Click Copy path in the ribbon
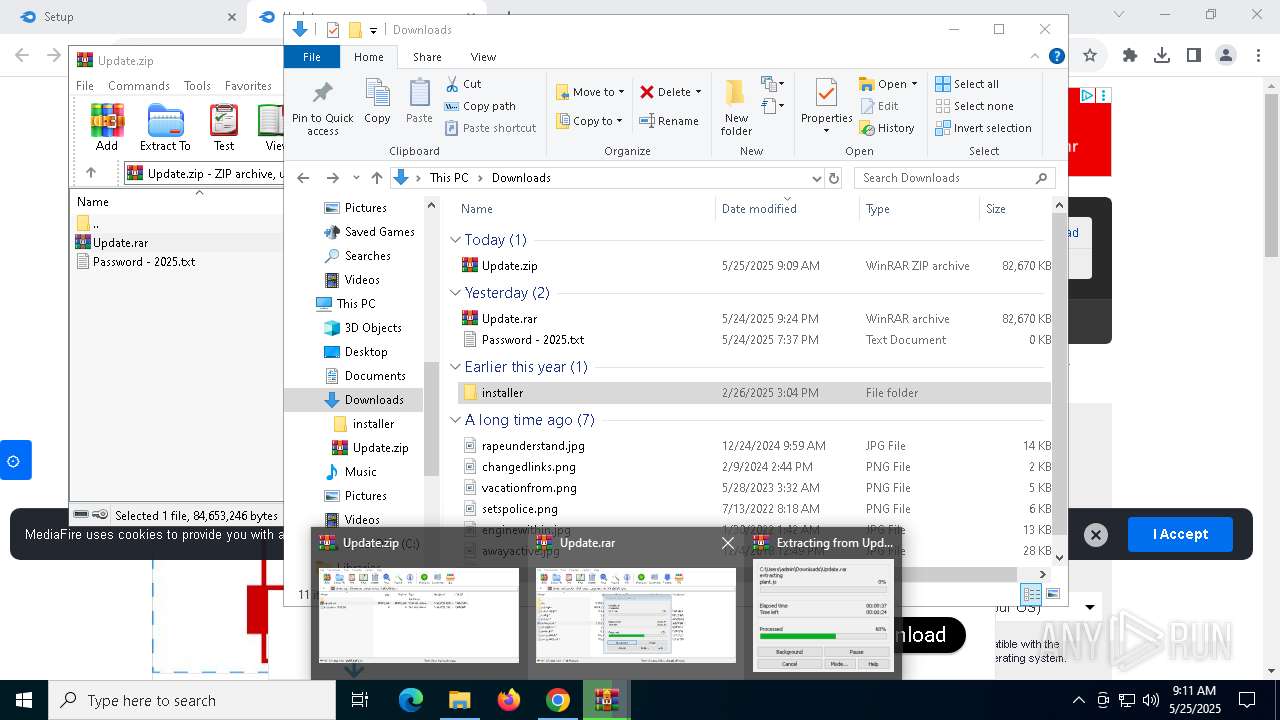The width and height of the screenshot is (1280, 720). pyautogui.click(x=480, y=106)
